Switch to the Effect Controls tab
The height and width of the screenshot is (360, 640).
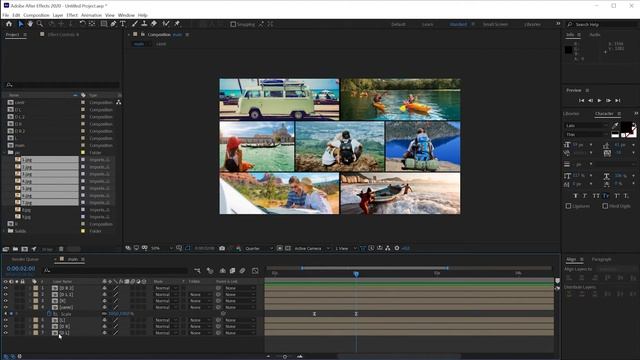[x=63, y=35]
